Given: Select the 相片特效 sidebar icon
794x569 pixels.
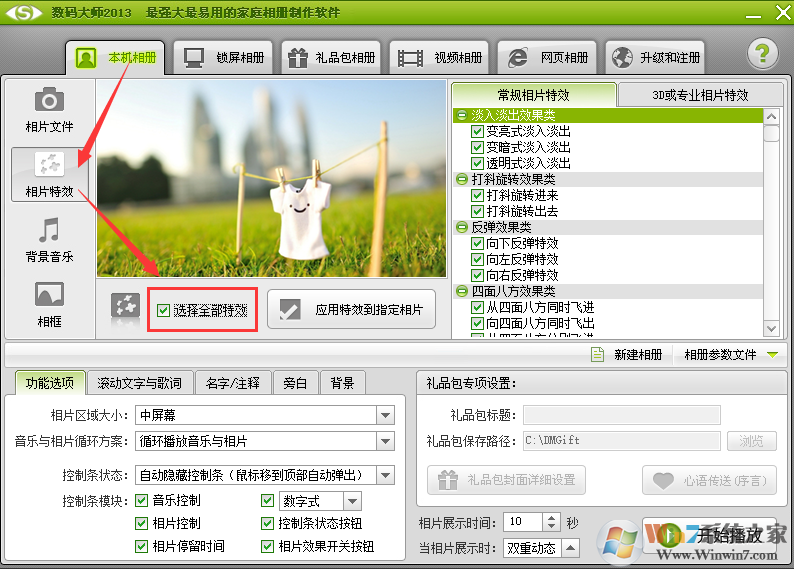Looking at the screenshot, I should 49,165.
